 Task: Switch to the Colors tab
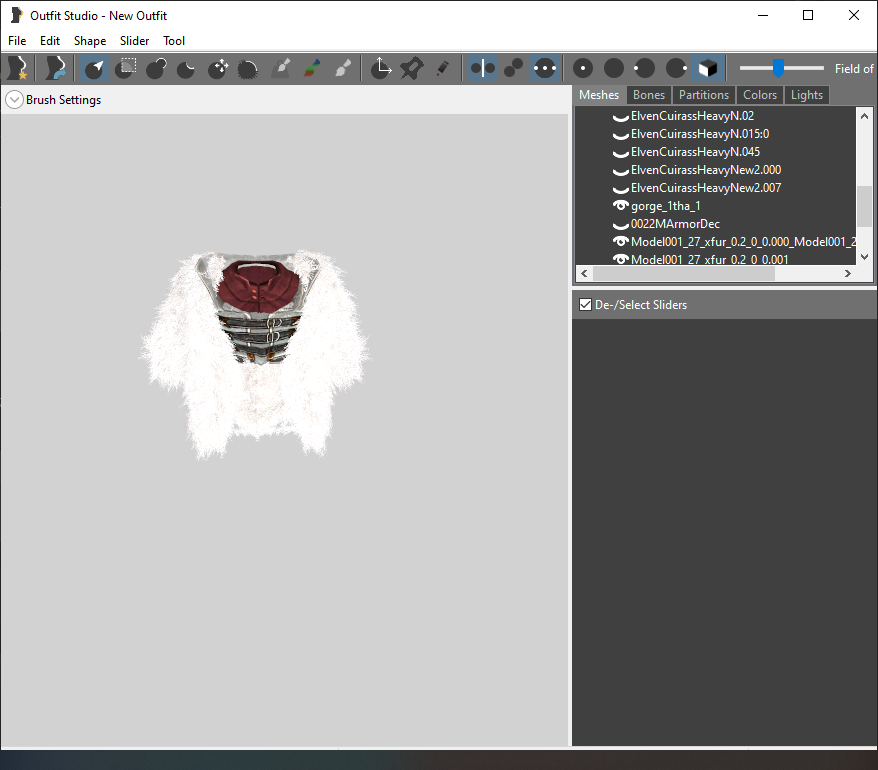click(x=760, y=95)
